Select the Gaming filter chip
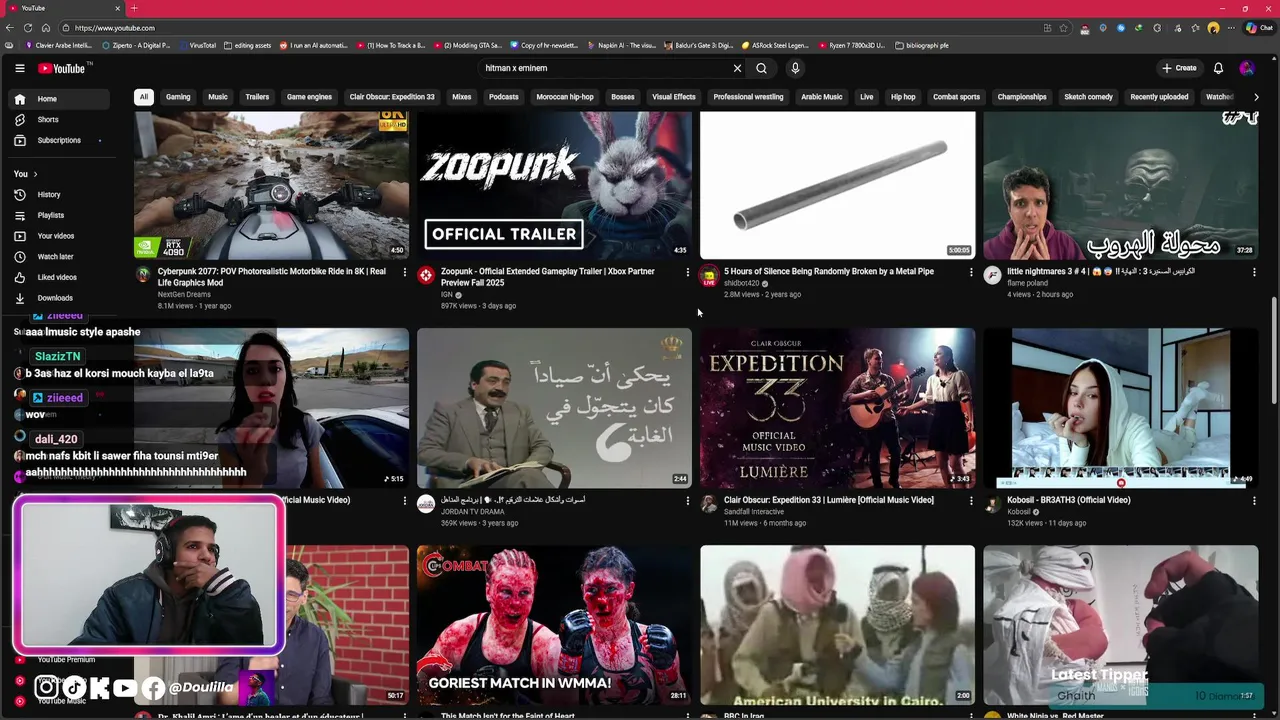1280x720 pixels. (x=178, y=97)
